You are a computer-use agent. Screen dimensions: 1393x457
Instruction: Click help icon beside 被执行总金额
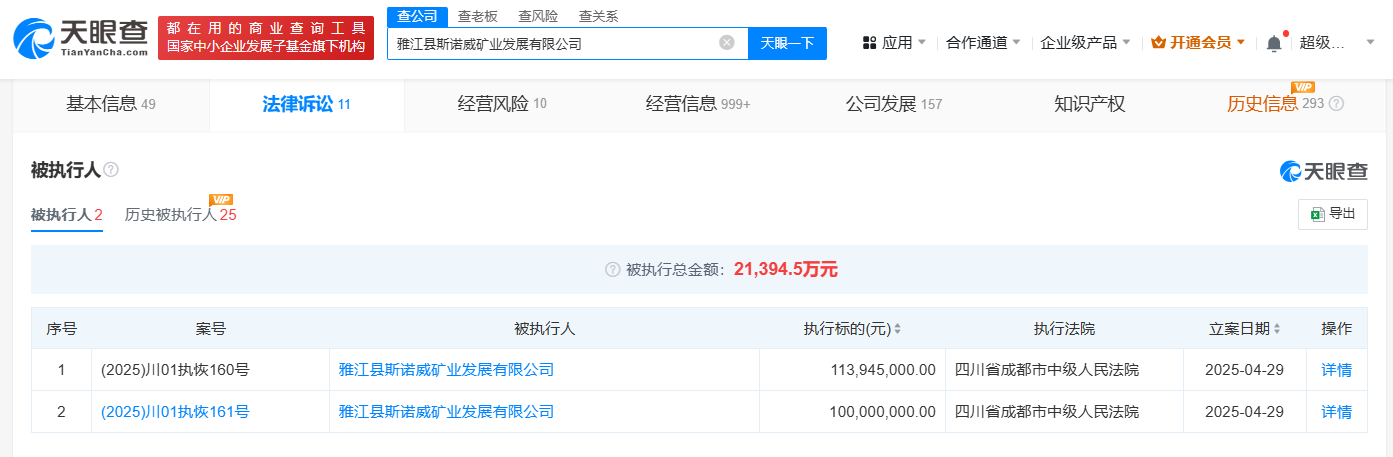coord(612,269)
